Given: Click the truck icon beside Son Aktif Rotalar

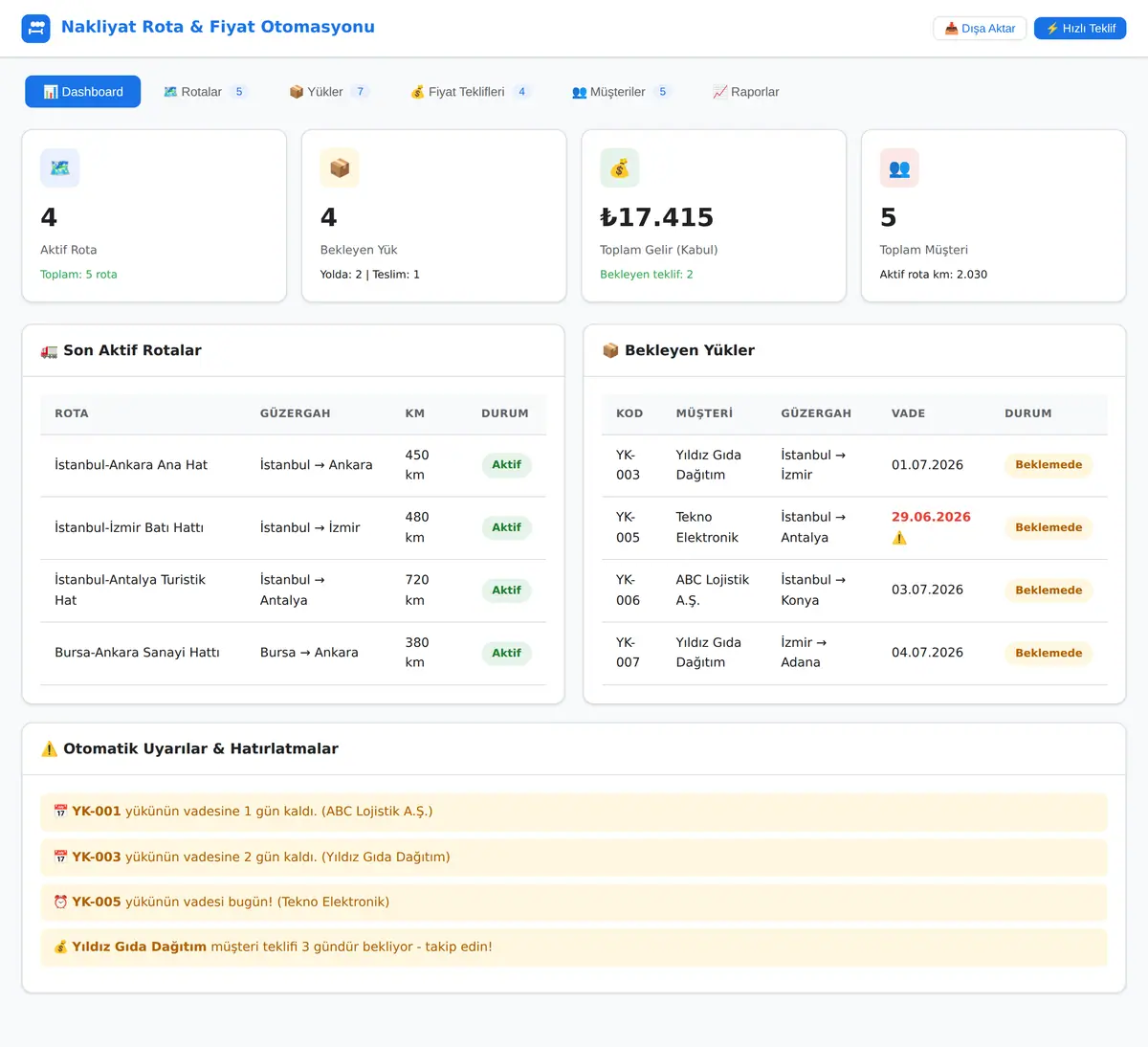Looking at the screenshot, I should (49, 351).
